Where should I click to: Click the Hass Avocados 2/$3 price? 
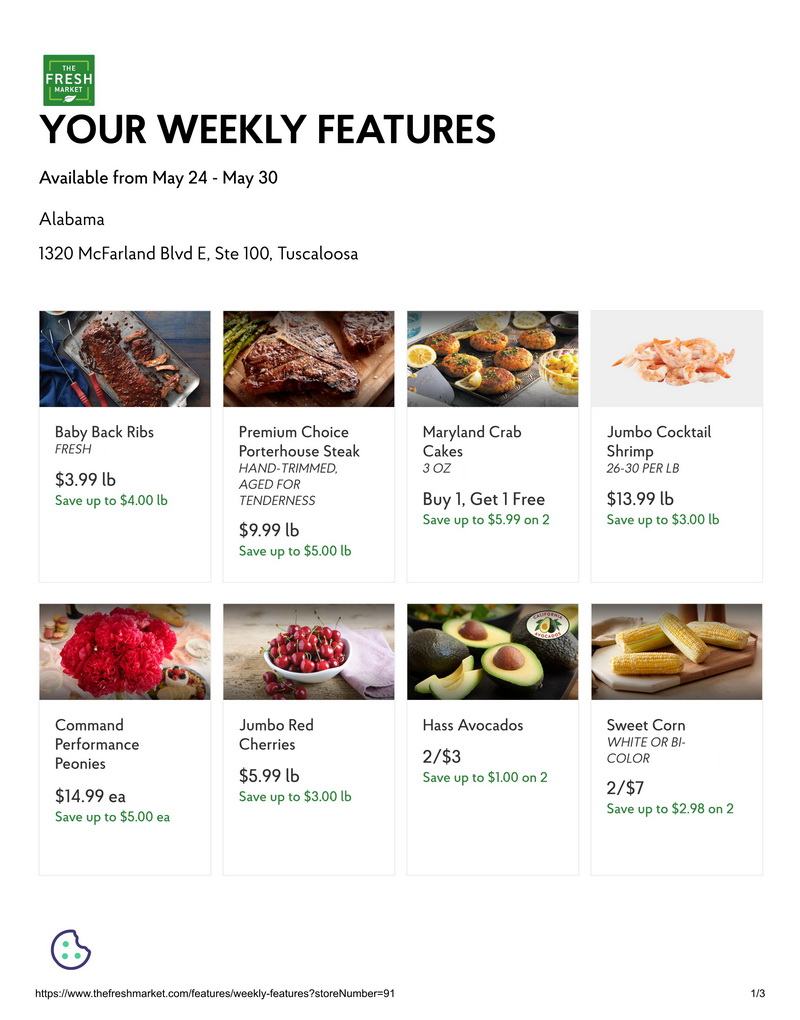pos(442,757)
